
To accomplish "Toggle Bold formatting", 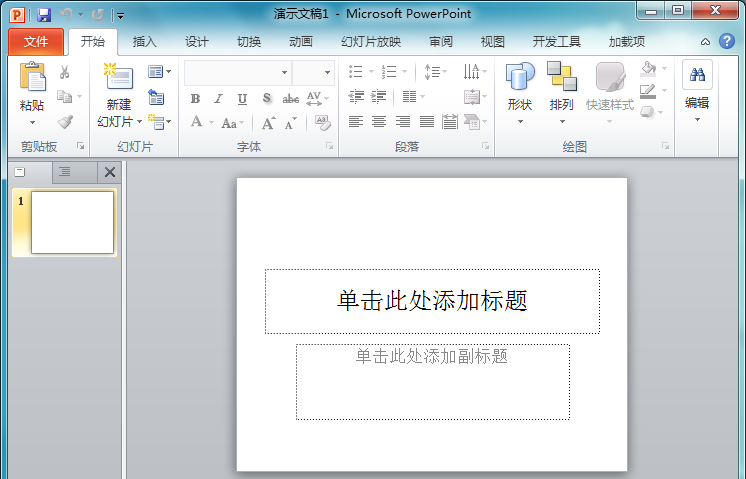I will click(195, 99).
